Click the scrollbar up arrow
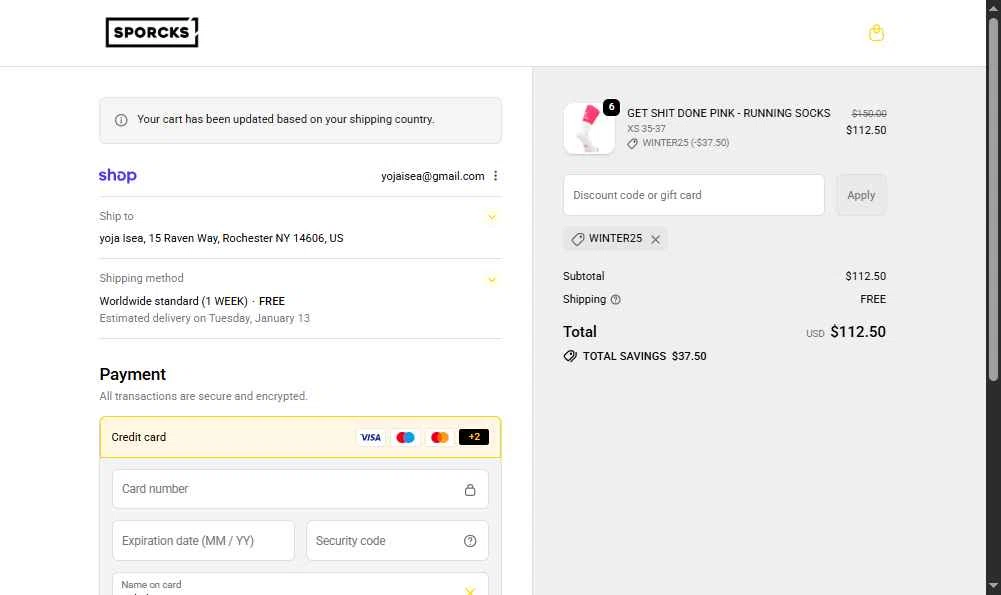Screen dimensions: 1001x595 tap(993, 8)
